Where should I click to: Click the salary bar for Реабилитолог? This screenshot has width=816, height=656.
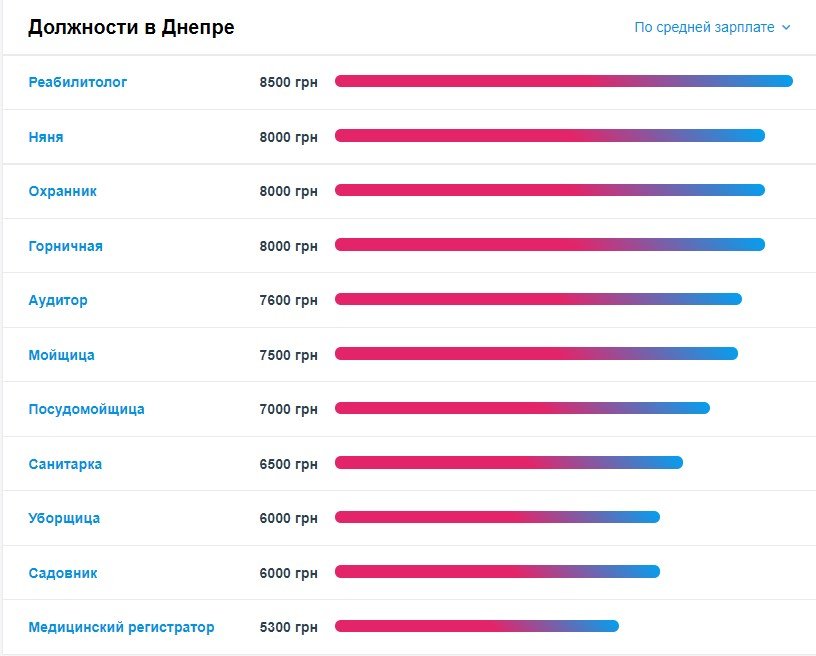[x=565, y=81]
